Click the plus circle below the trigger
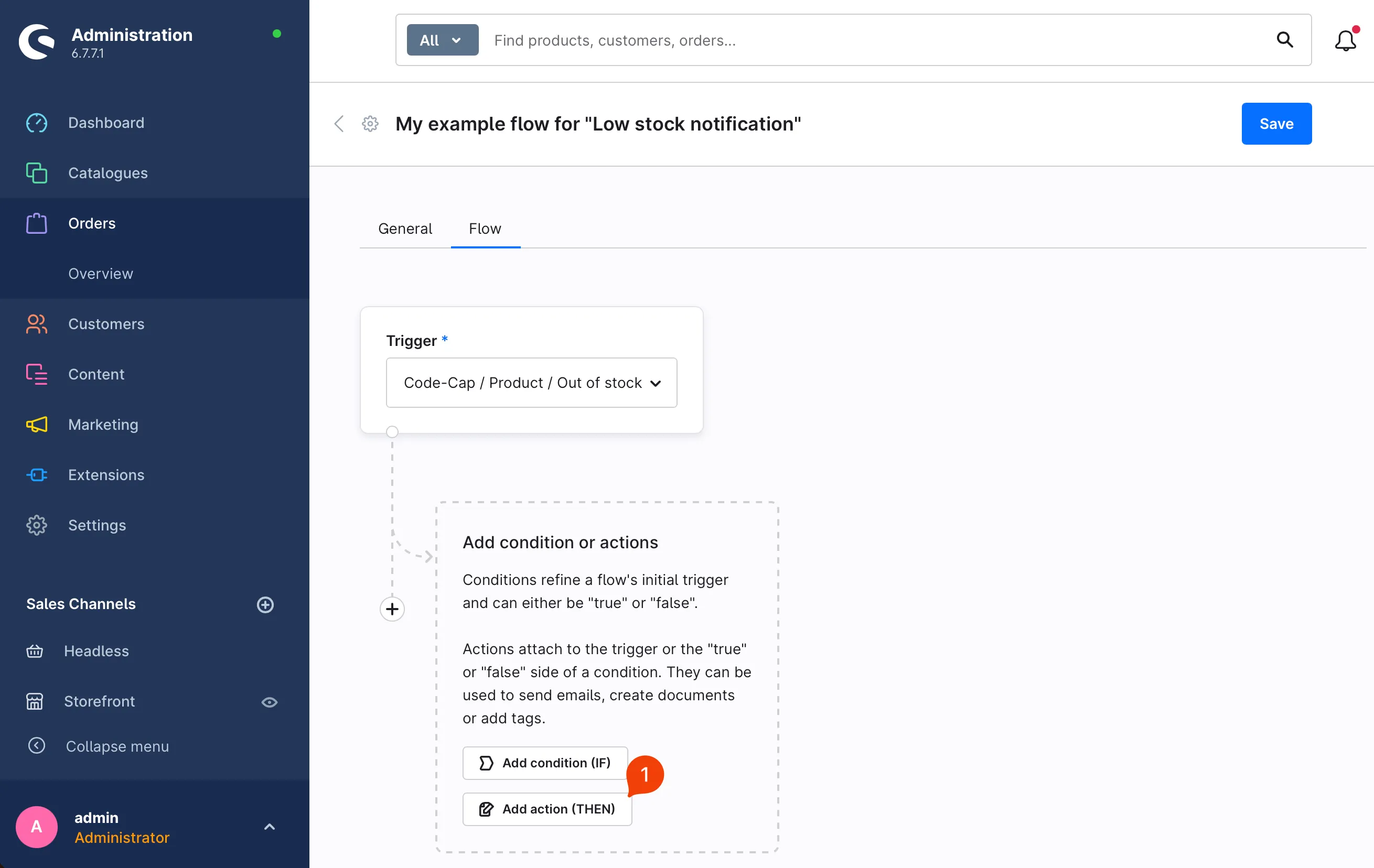This screenshot has height=868, width=1374. tap(392, 609)
